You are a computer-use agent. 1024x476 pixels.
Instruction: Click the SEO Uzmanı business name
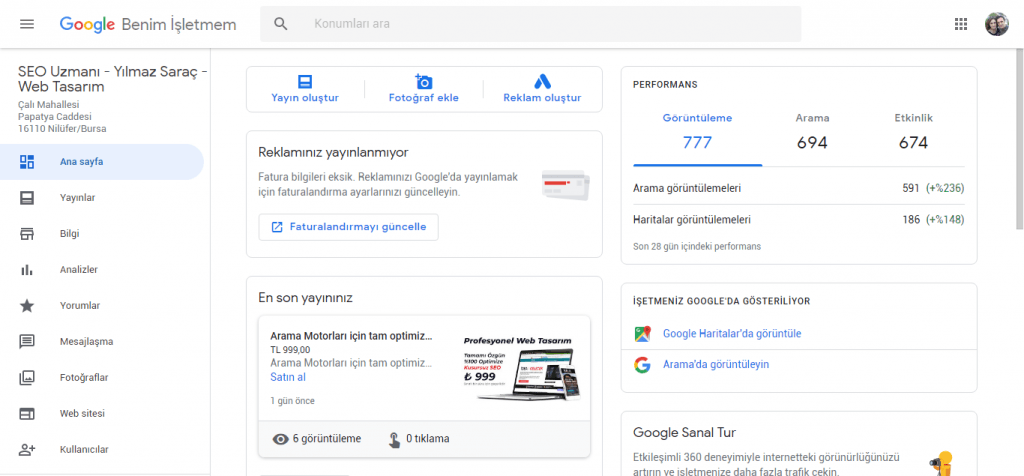(112, 79)
